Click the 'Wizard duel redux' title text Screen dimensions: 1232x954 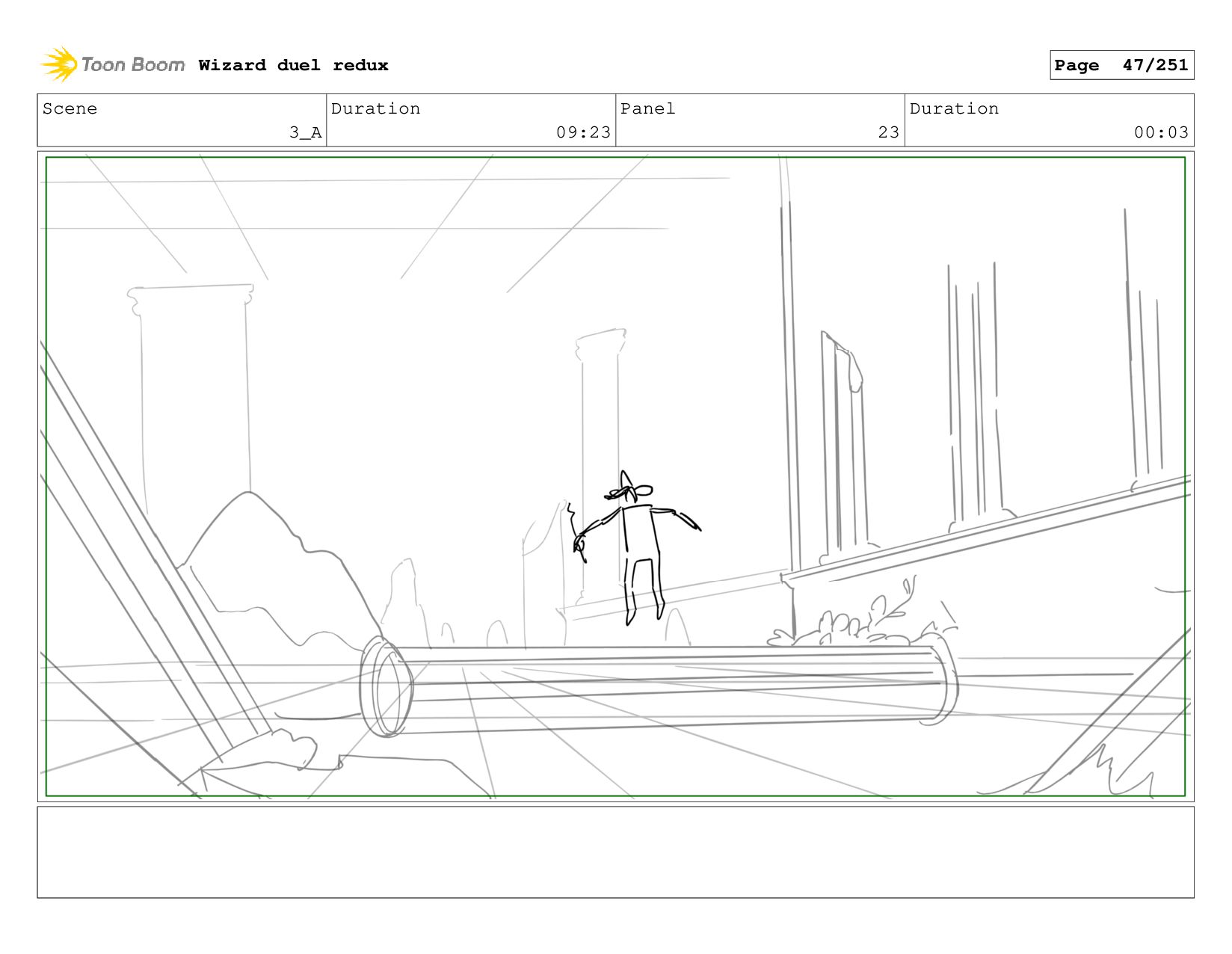(x=293, y=65)
